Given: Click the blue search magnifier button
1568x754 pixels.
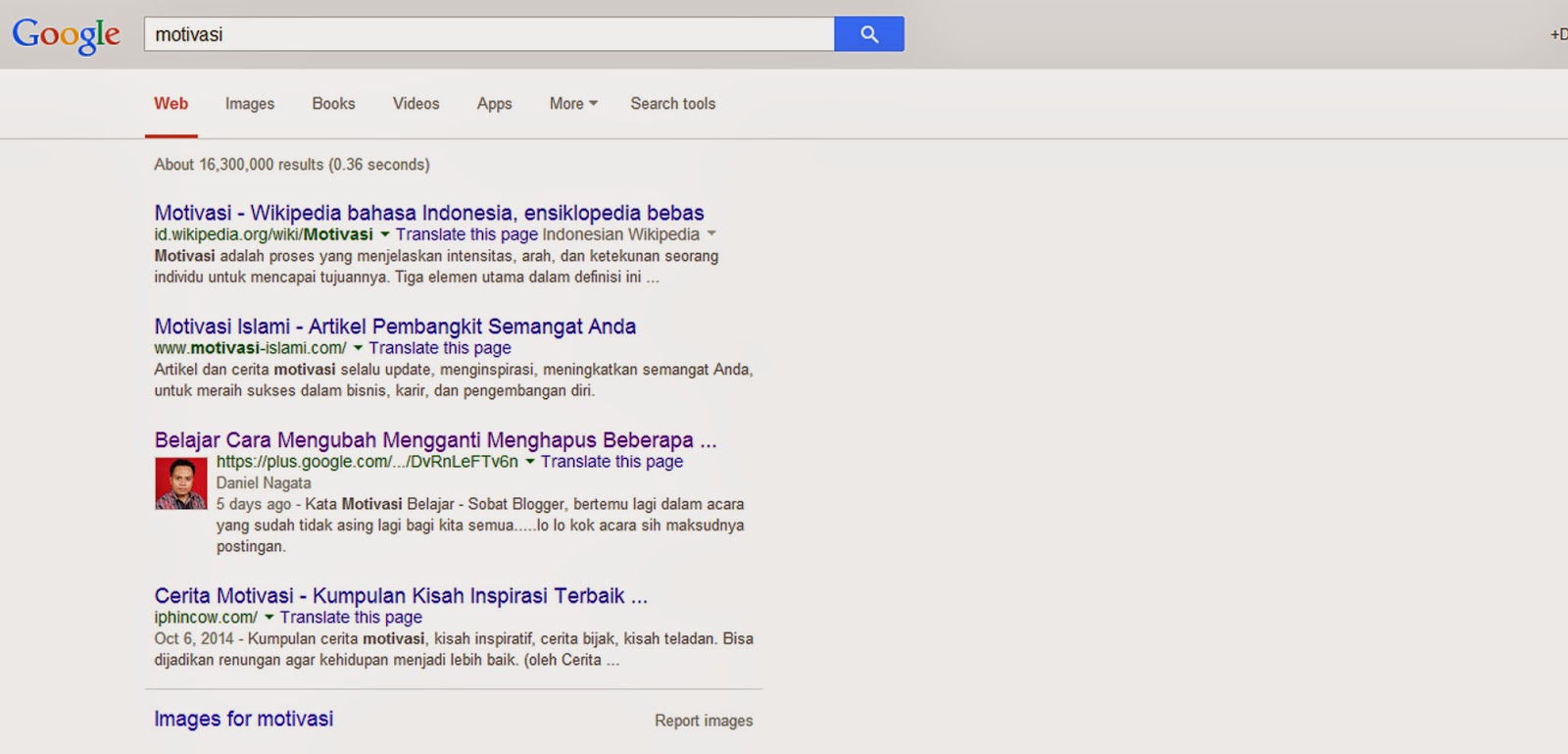Looking at the screenshot, I should point(869,34).
